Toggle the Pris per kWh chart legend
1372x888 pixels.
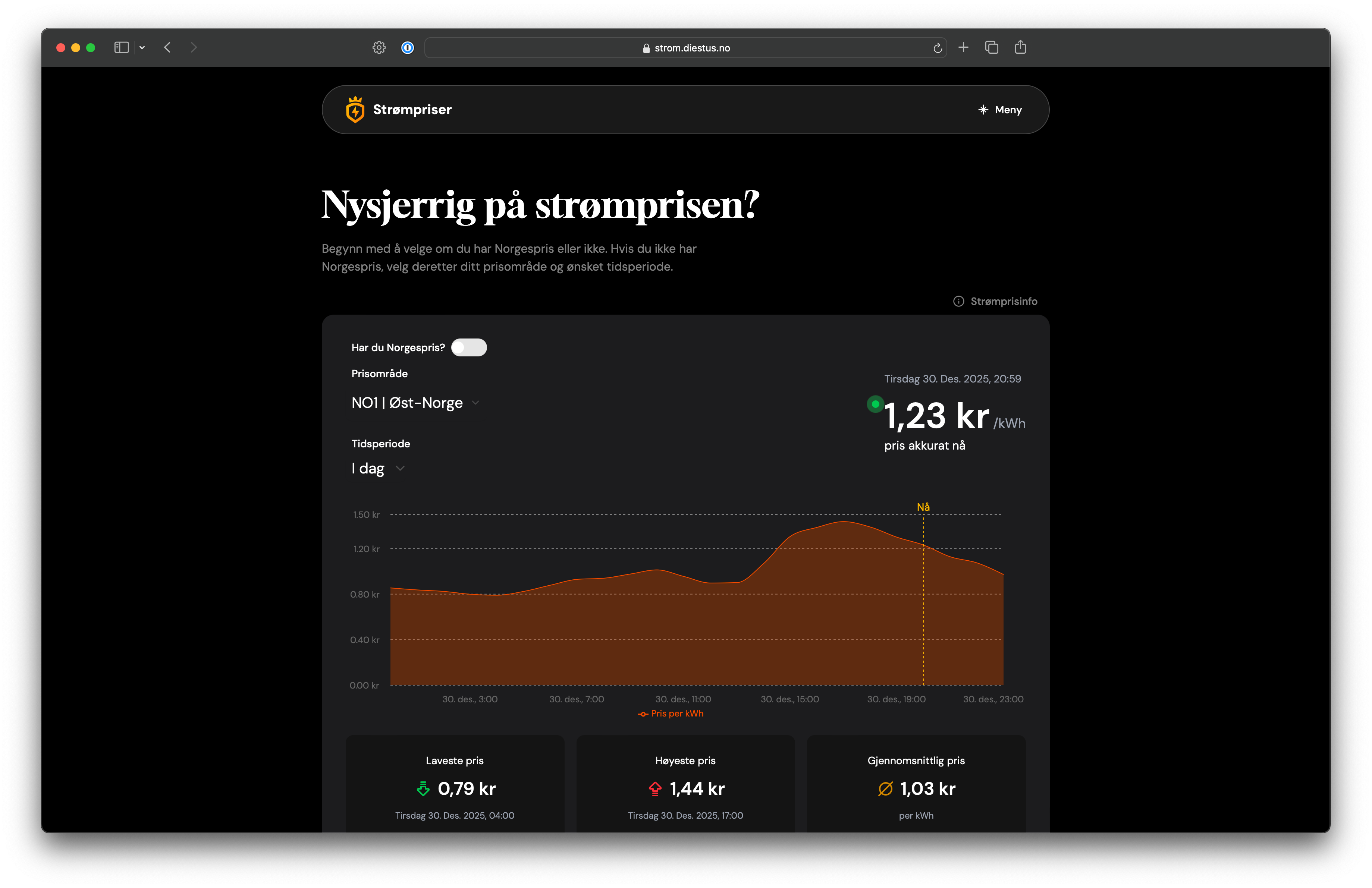671,714
